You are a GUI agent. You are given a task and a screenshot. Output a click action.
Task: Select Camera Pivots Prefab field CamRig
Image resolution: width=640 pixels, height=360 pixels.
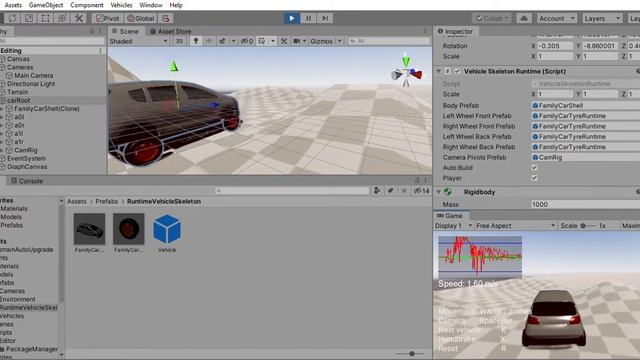click(x=585, y=157)
